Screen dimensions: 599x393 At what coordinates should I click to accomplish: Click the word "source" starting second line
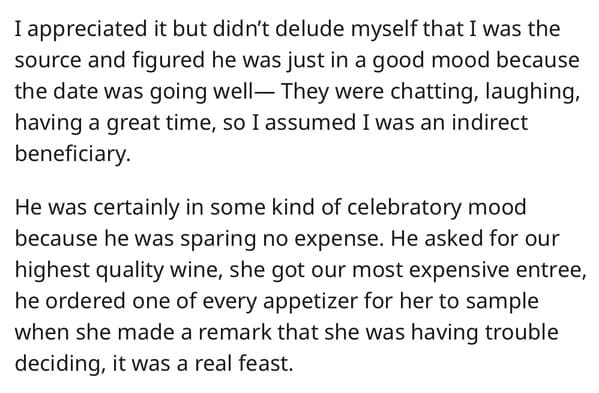(x=49, y=60)
